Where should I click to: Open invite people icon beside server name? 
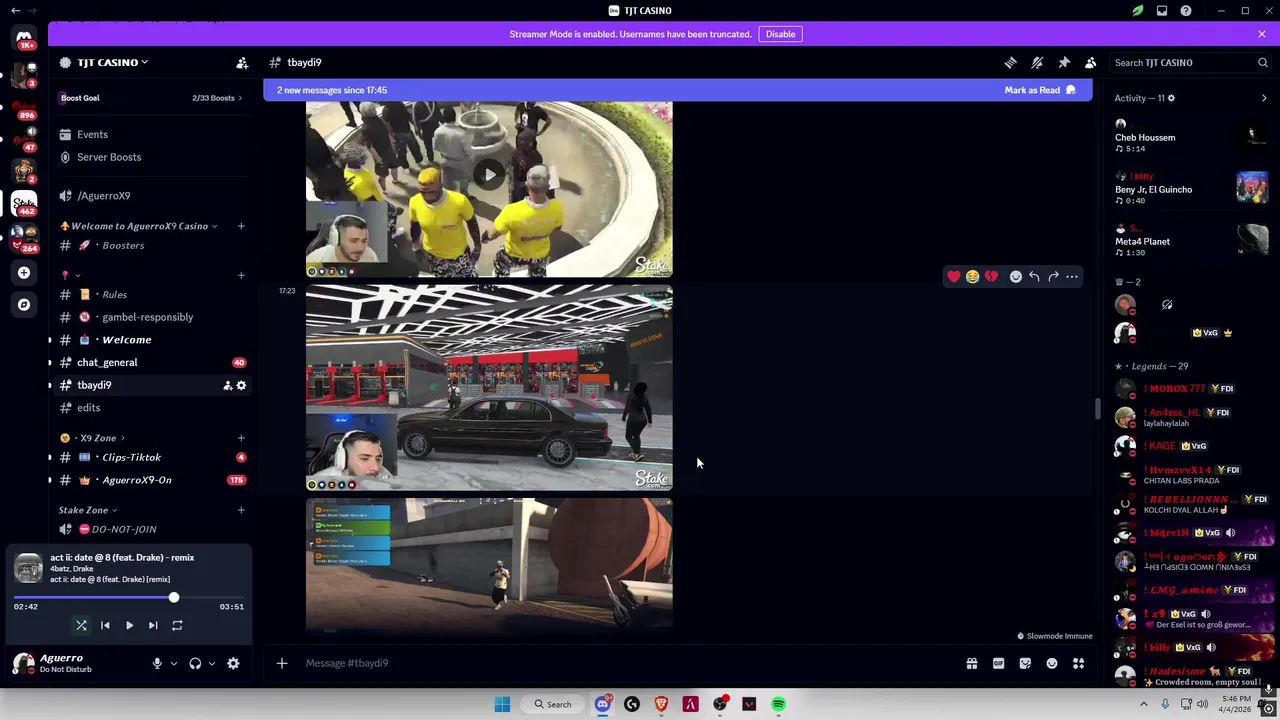[x=241, y=62]
